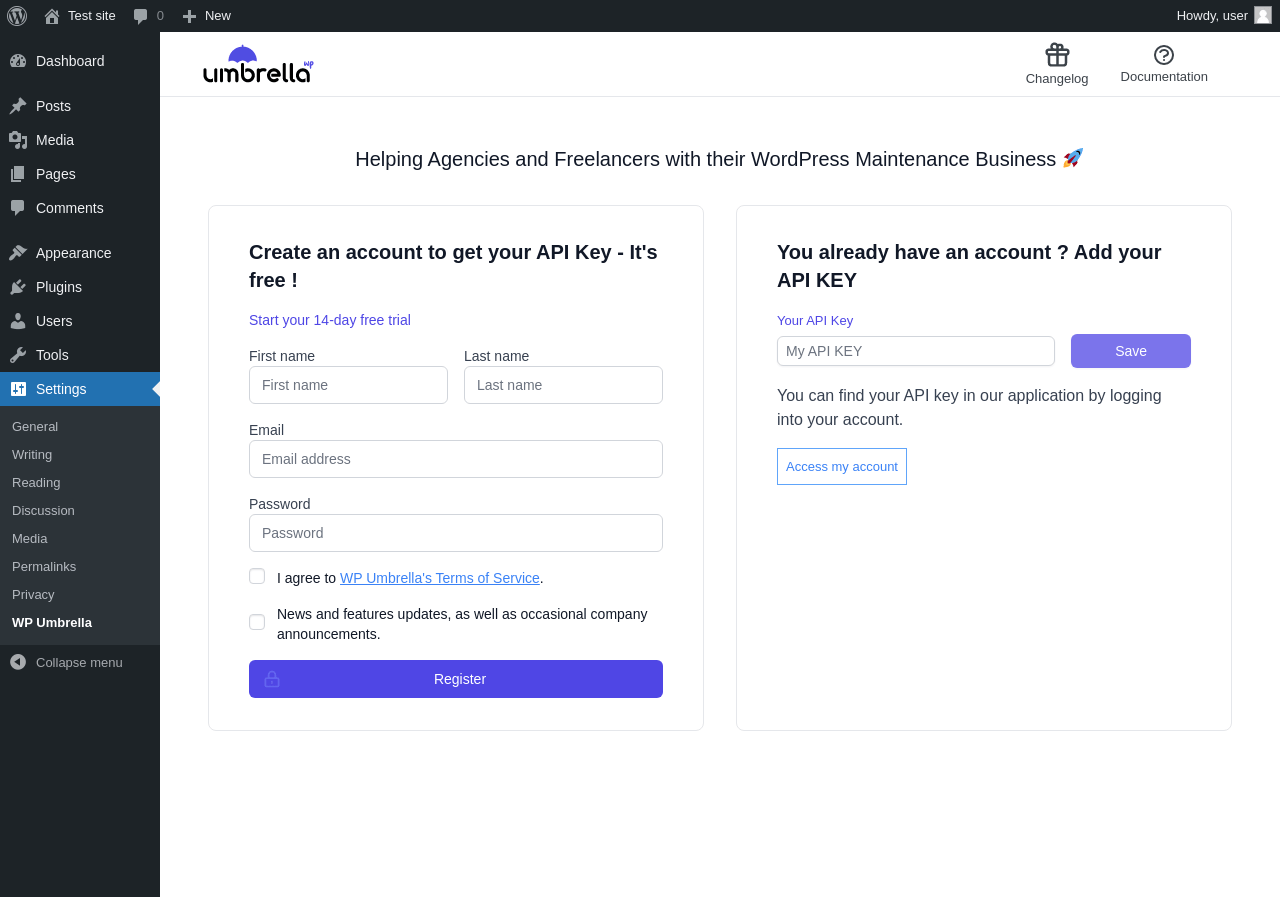The height and width of the screenshot is (897, 1280).
Task: Click the Pages icon in sidebar
Action: point(18,174)
